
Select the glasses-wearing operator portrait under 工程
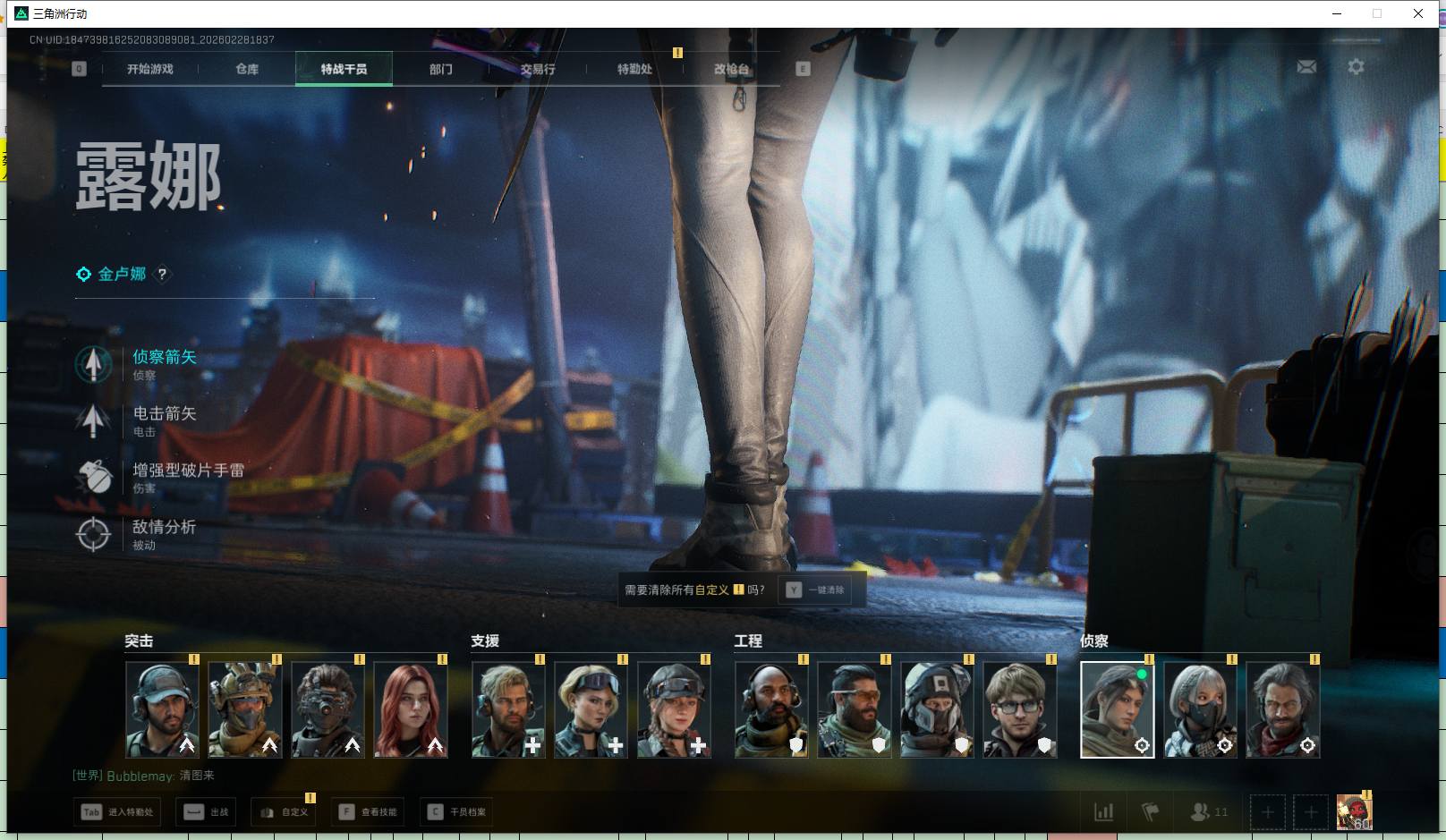point(1020,710)
